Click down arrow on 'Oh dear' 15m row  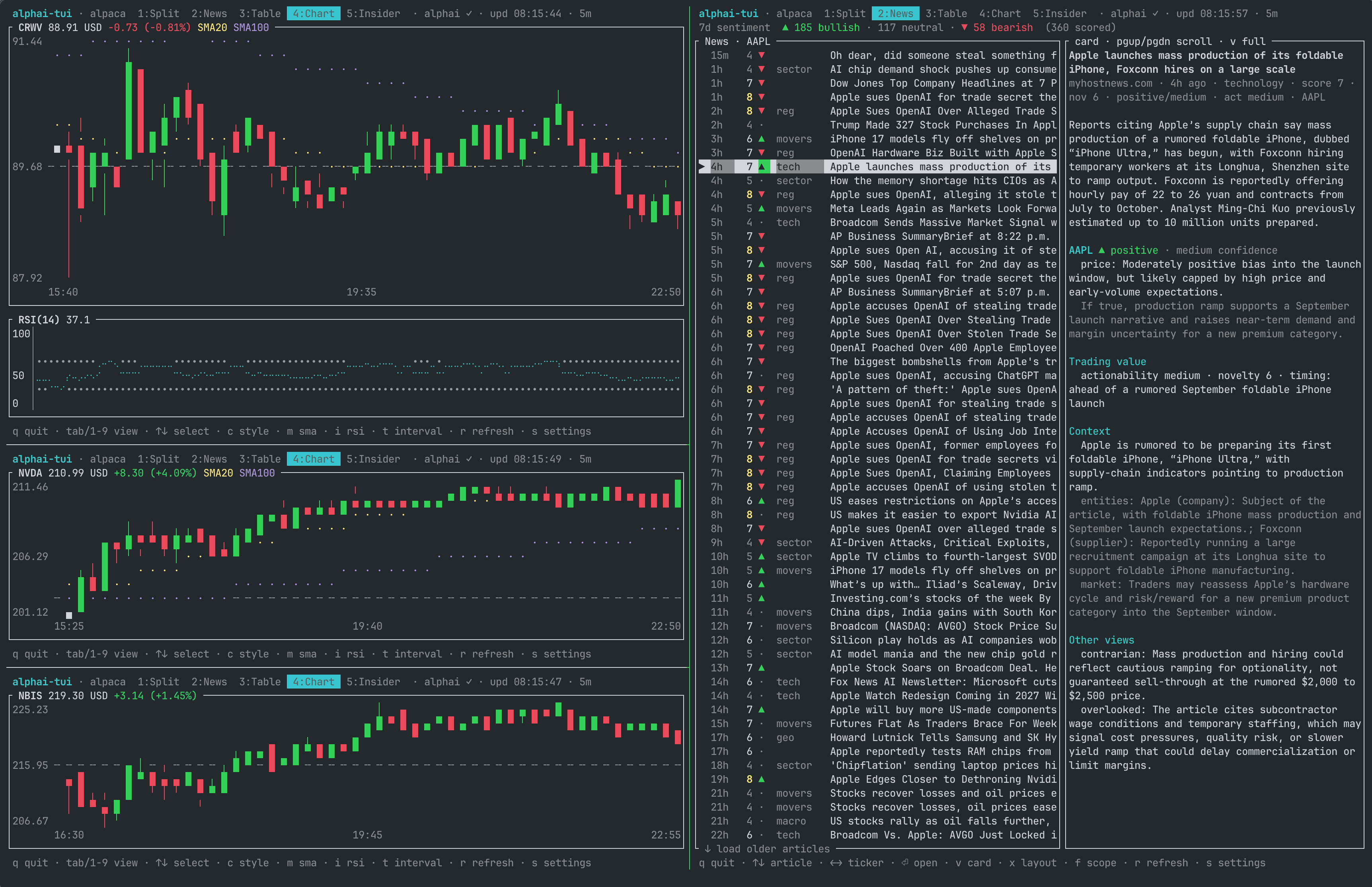tap(761, 56)
